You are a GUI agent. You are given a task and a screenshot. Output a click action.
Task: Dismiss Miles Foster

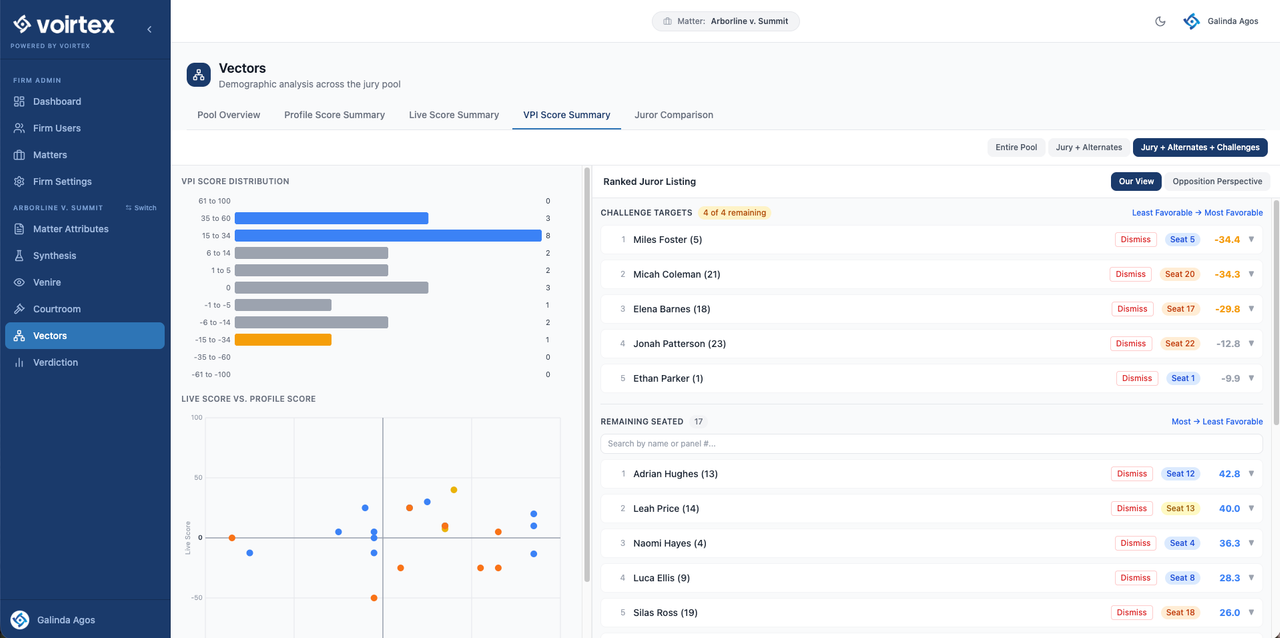(1134, 240)
